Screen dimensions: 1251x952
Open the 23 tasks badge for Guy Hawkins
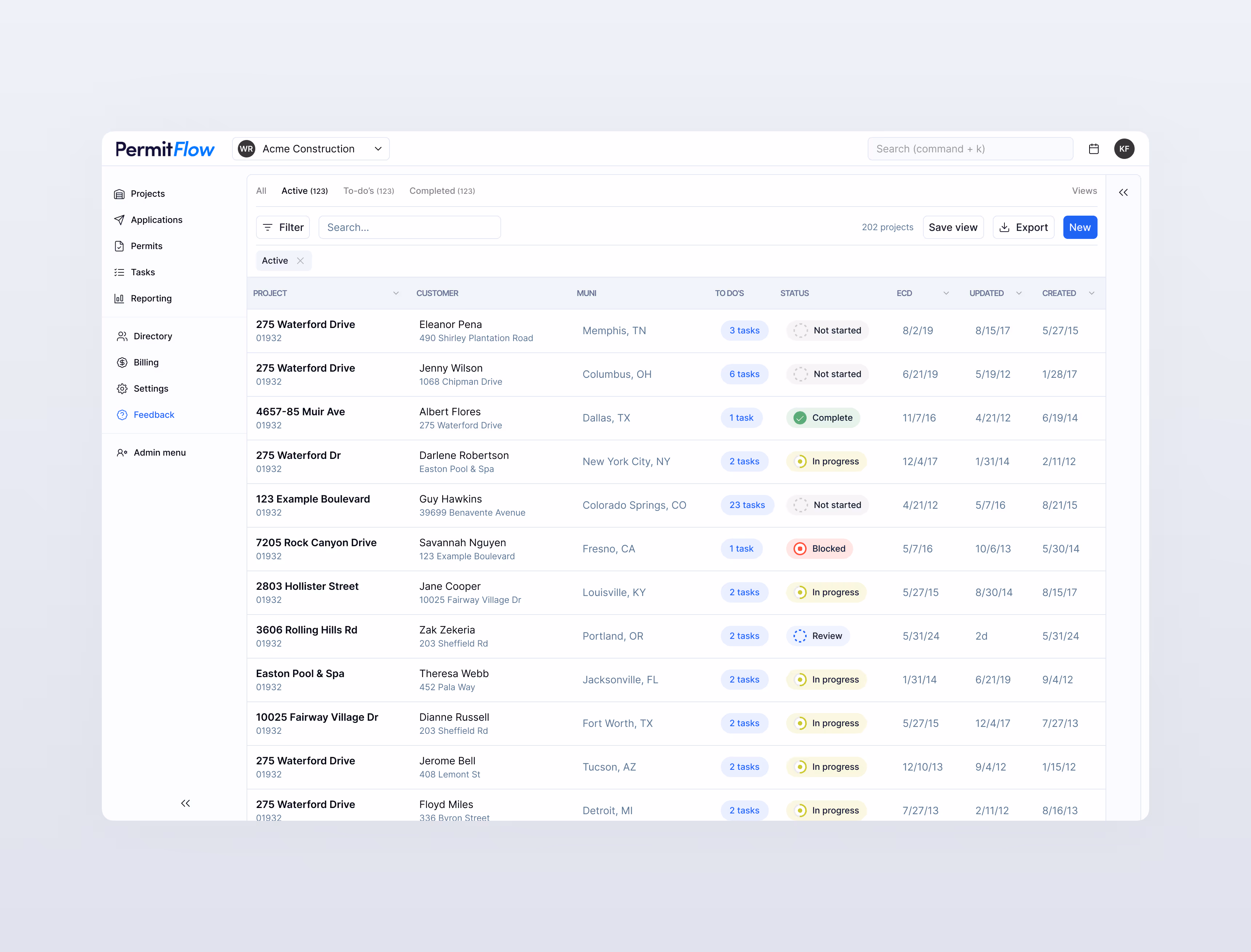747,505
